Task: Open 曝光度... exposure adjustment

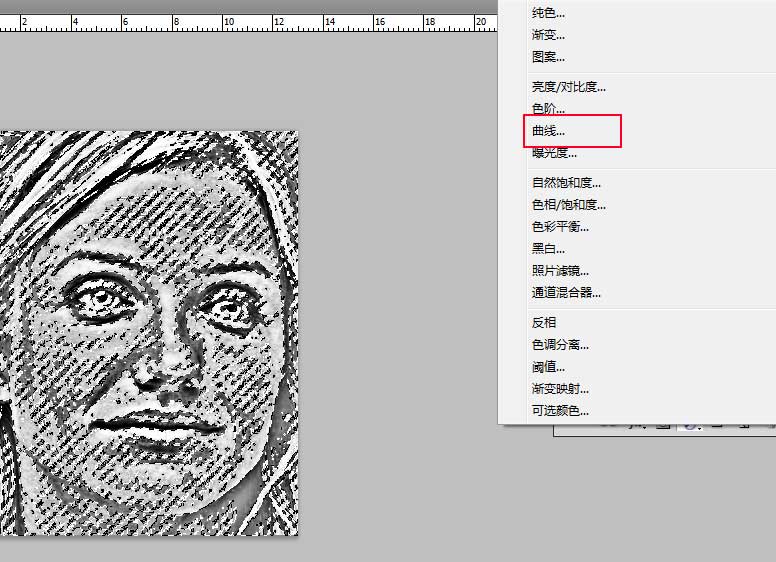Action: point(554,153)
